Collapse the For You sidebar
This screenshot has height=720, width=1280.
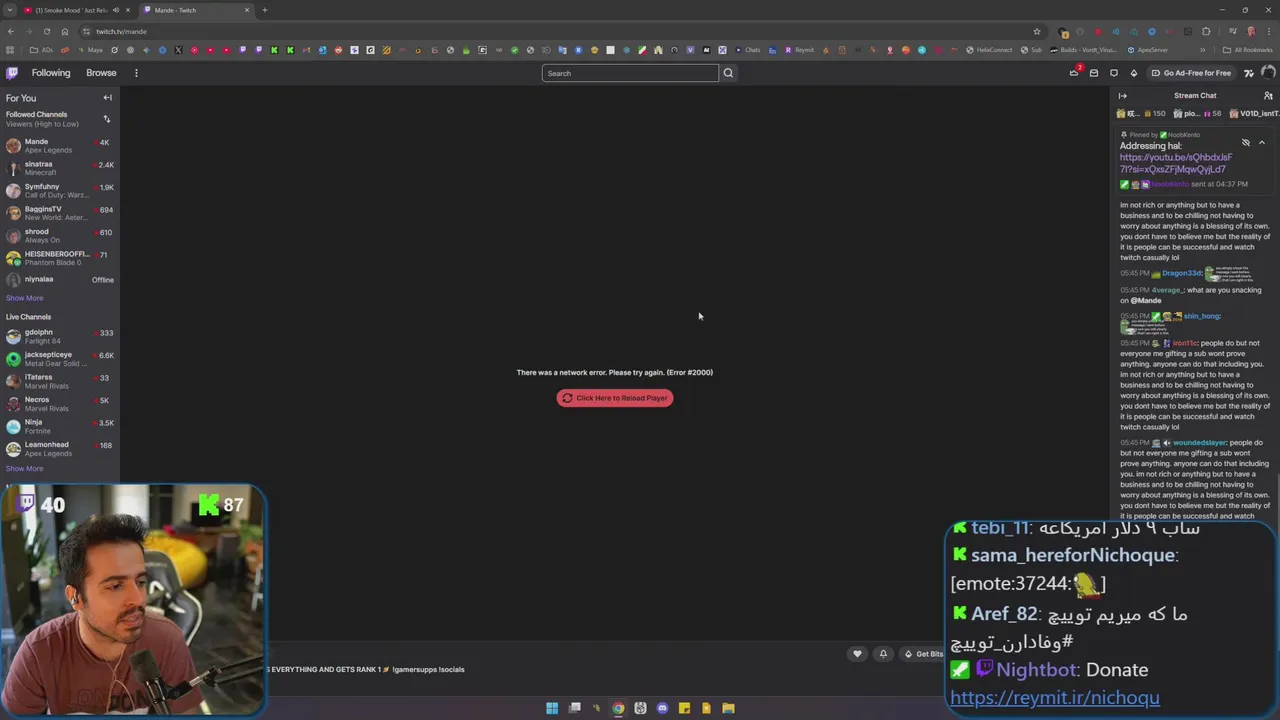click(x=107, y=98)
